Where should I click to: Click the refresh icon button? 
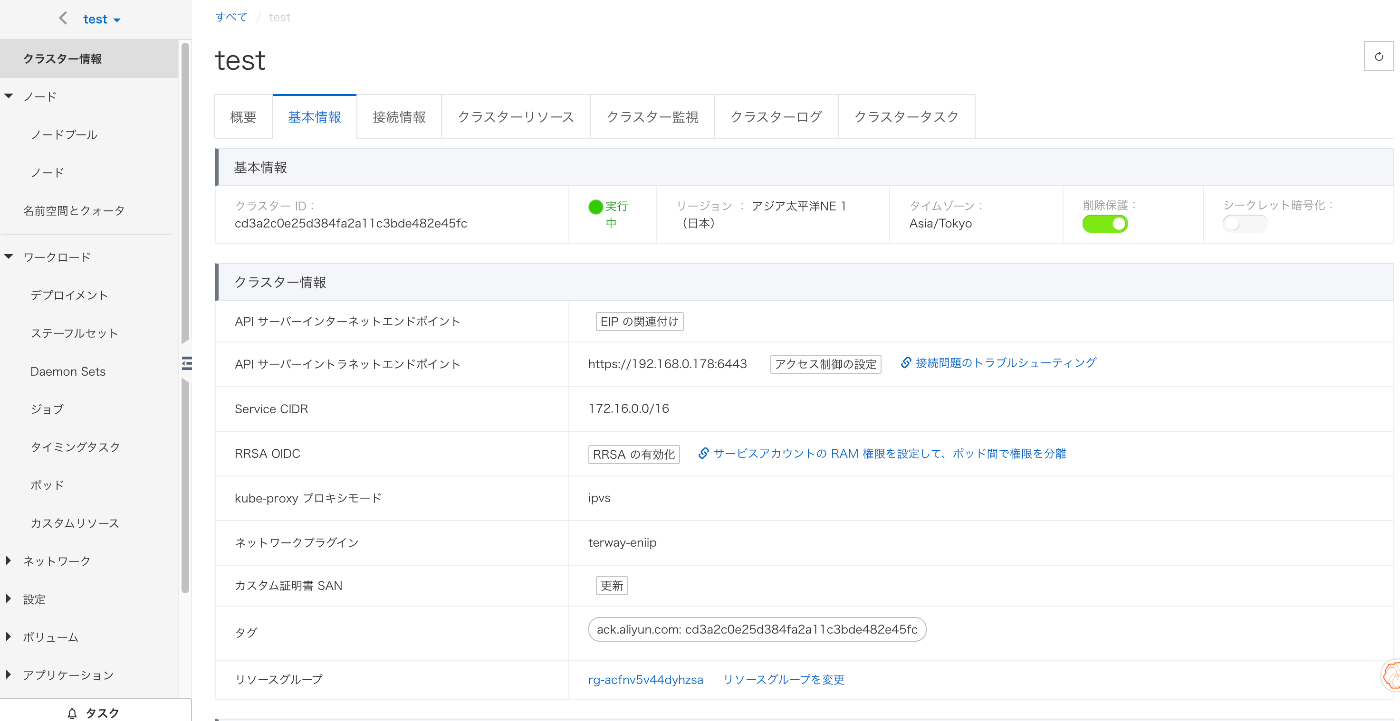click(x=1379, y=56)
